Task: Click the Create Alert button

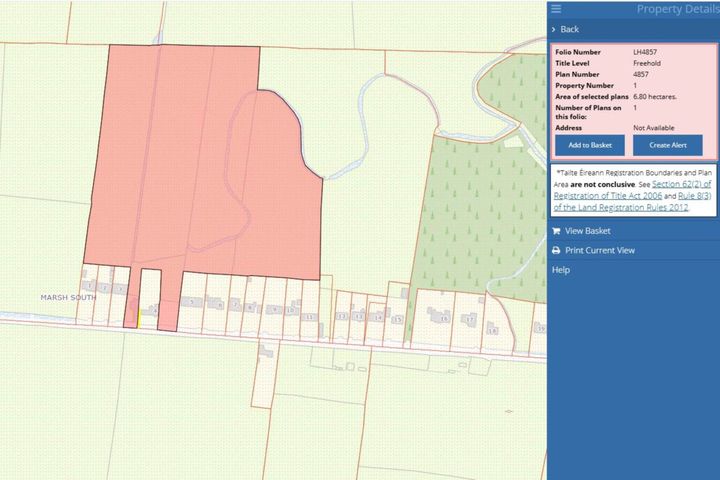Action: pyautogui.click(x=668, y=145)
